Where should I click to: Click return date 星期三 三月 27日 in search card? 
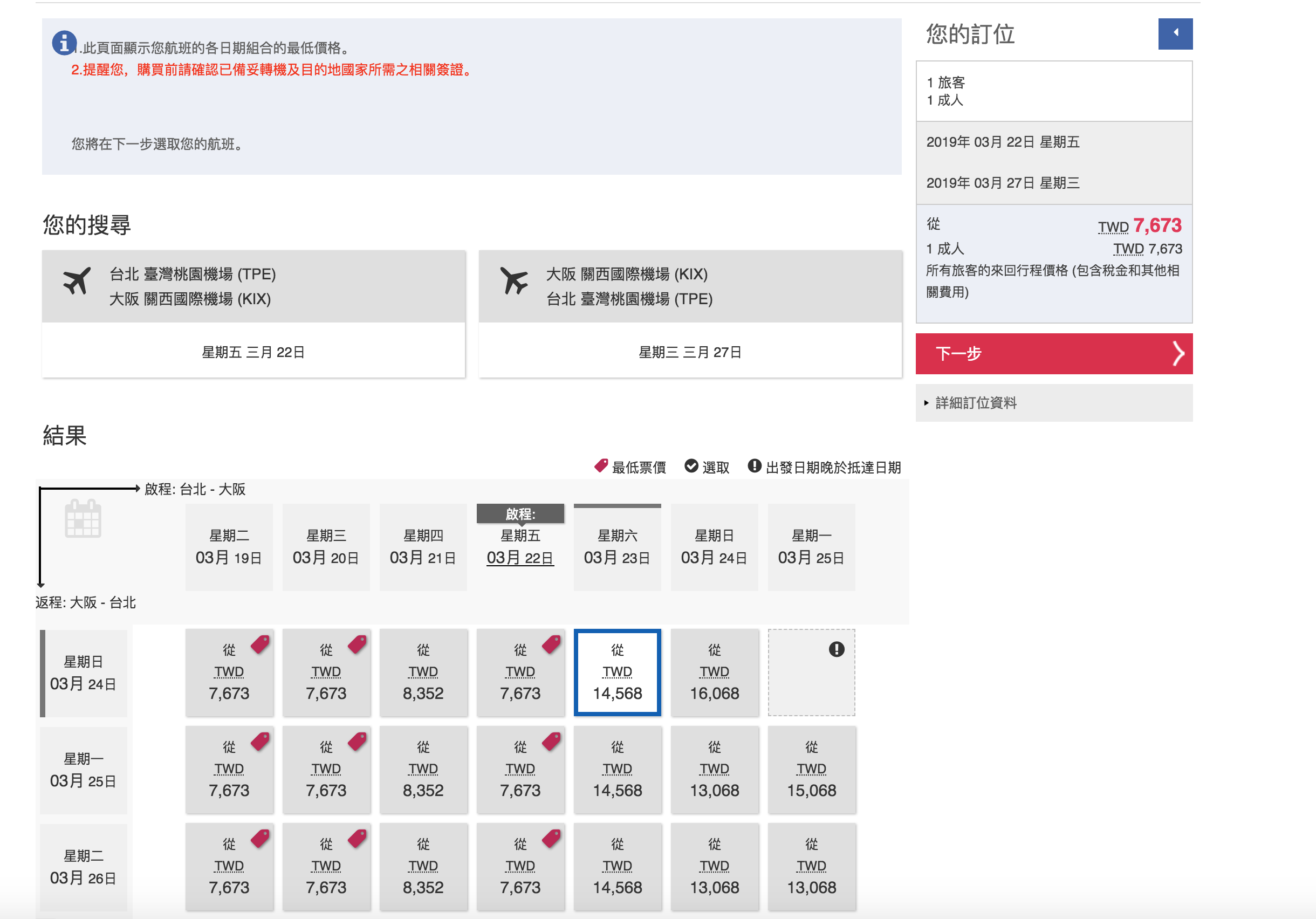click(x=690, y=352)
